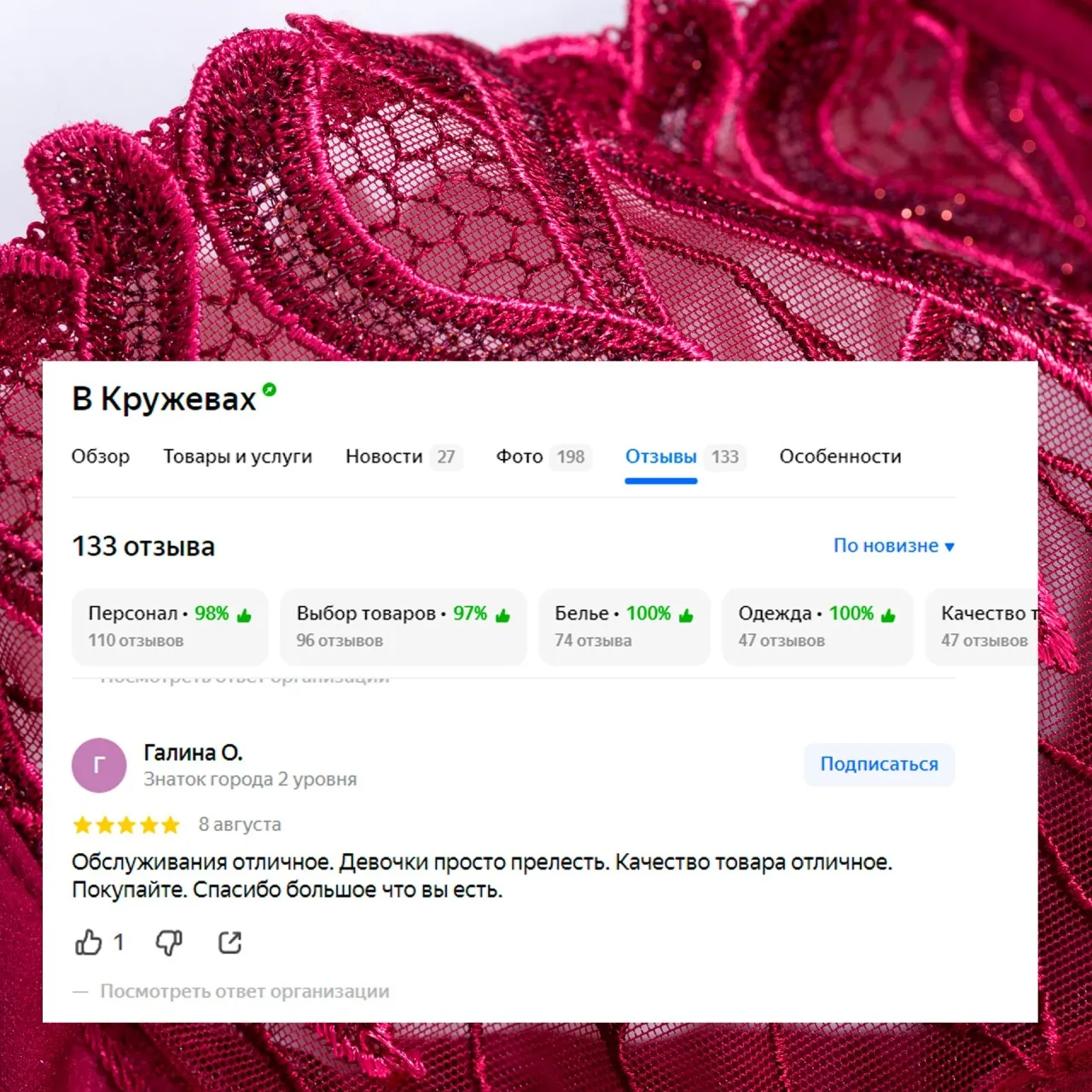
Task: Subscribe using the Подписаться button
Action: coord(879,764)
